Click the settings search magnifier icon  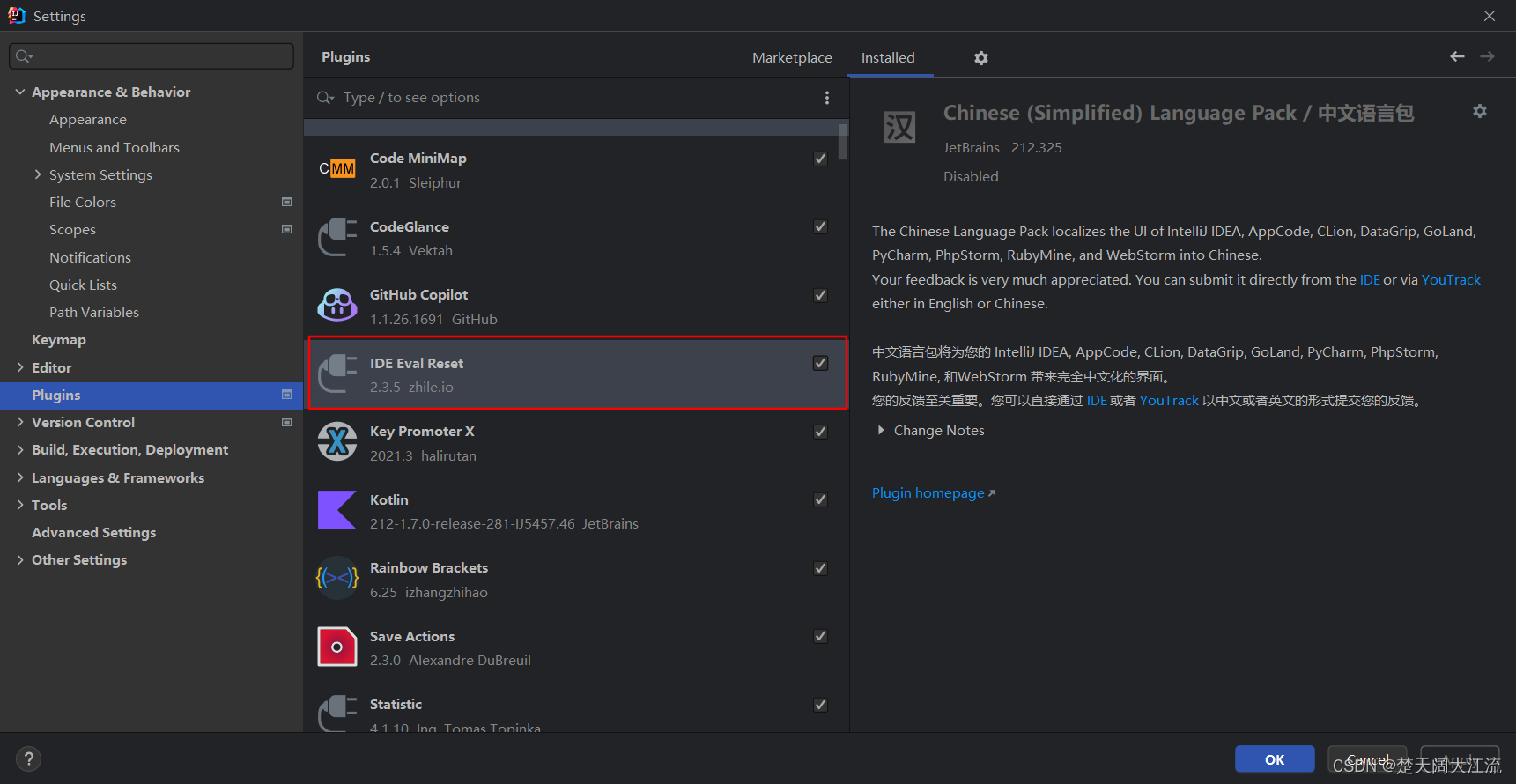[x=24, y=56]
